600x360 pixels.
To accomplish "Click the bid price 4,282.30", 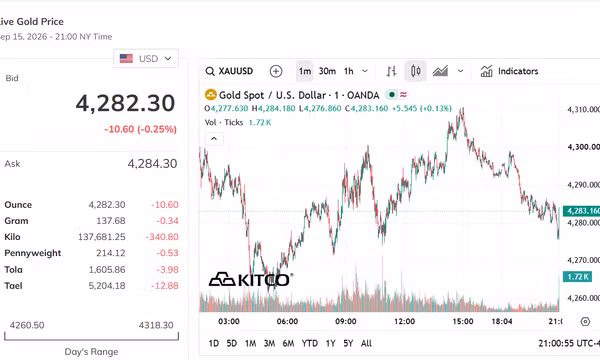I will click(125, 103).
